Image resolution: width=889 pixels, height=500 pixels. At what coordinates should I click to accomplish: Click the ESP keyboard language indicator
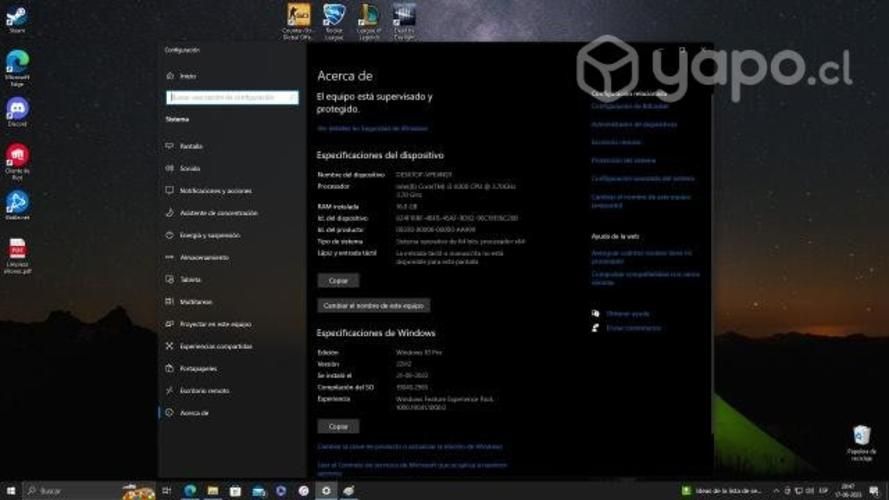823,490
